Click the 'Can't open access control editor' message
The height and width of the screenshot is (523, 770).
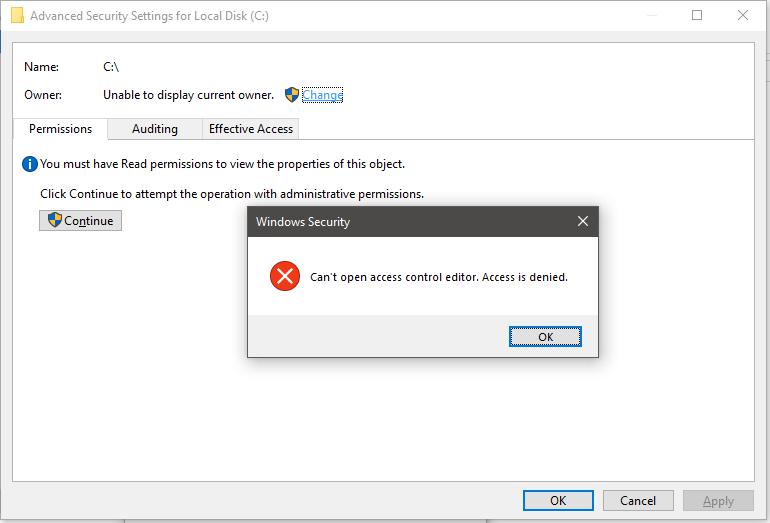(x=439, y=277)
